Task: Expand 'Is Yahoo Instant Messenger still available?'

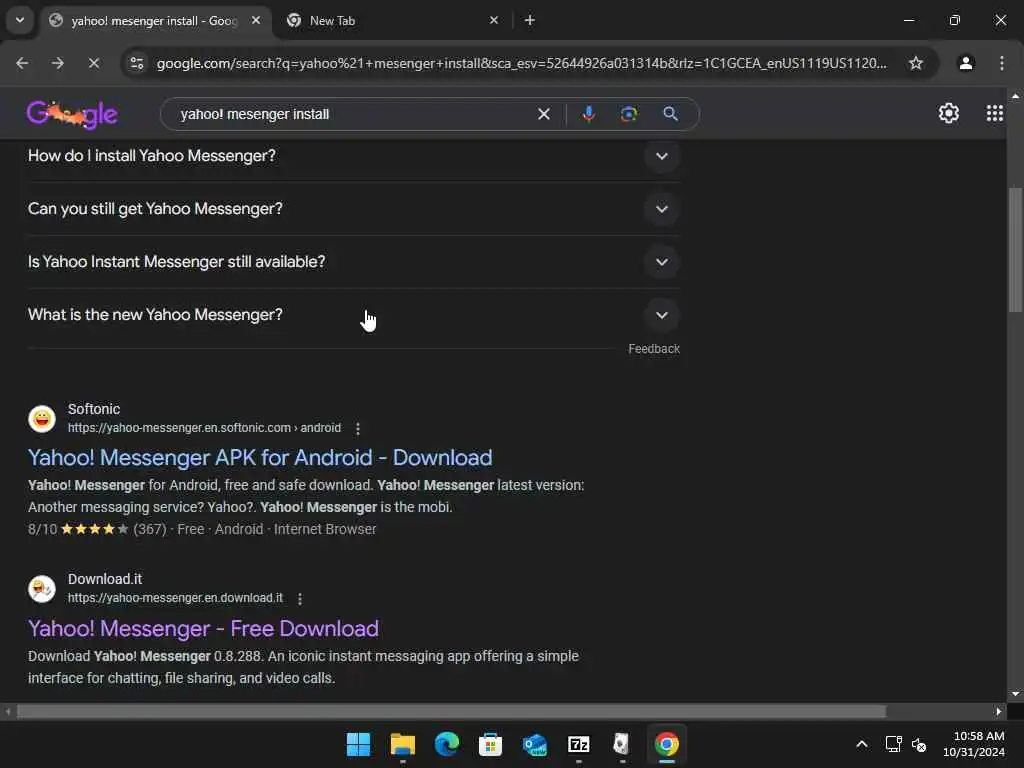Action: click(353, 262)
